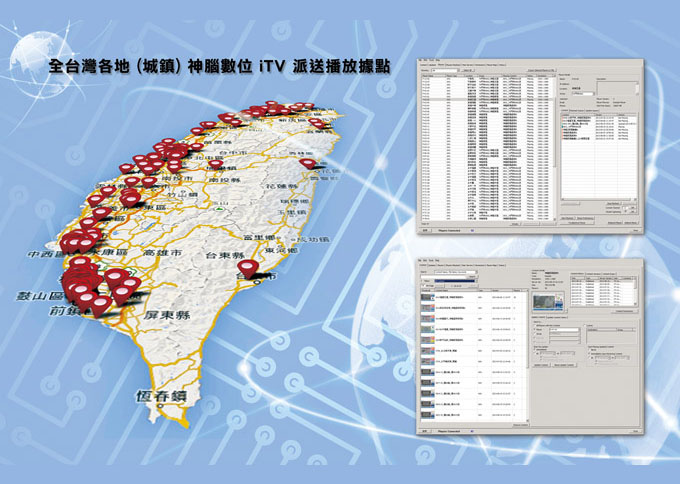The width and height of the screenshot is (680, 484).
Task: Select the 中西區 label on the map
Action: tap(45, 254)
